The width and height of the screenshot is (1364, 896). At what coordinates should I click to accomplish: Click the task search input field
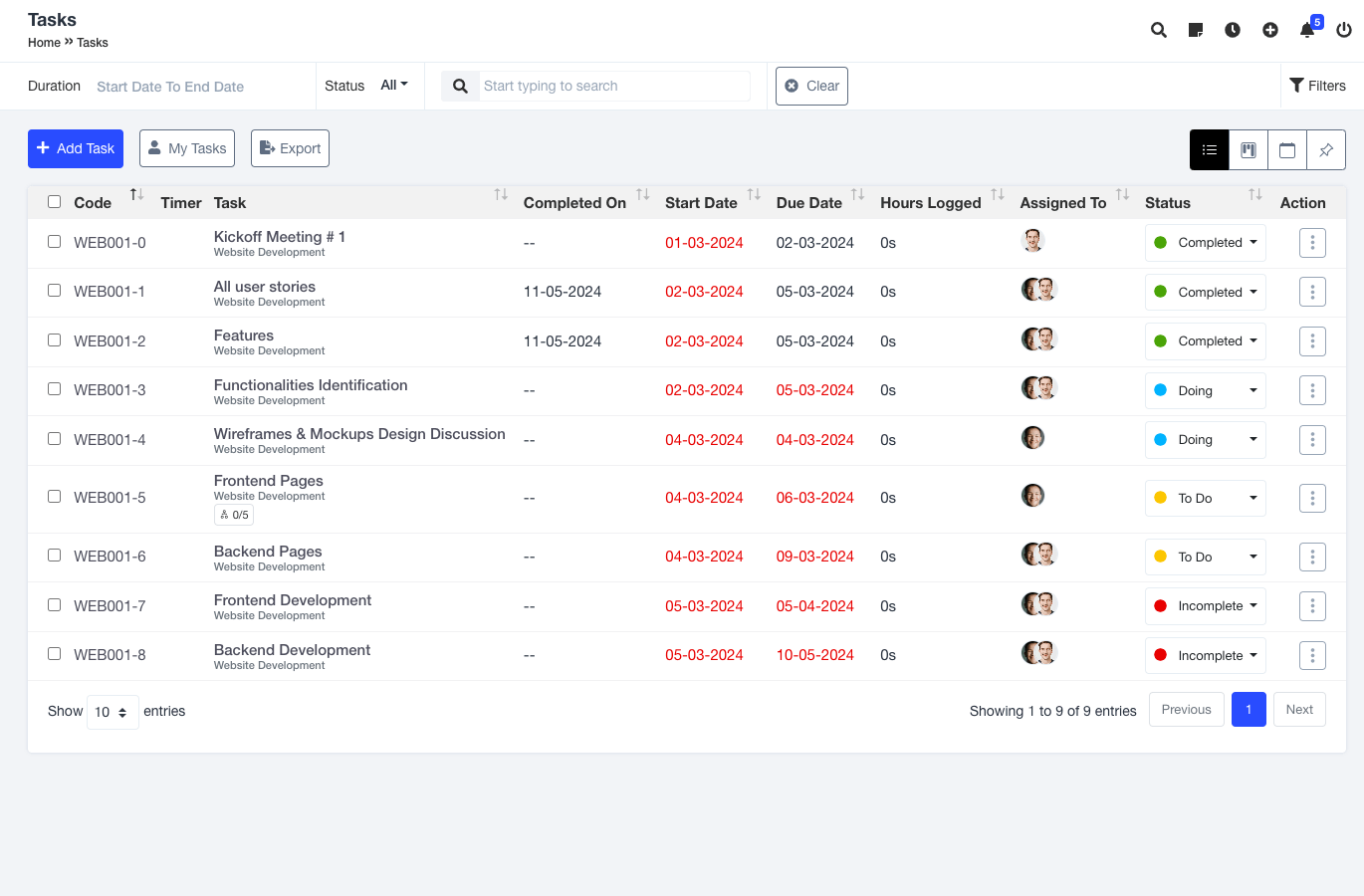point(614,86)
